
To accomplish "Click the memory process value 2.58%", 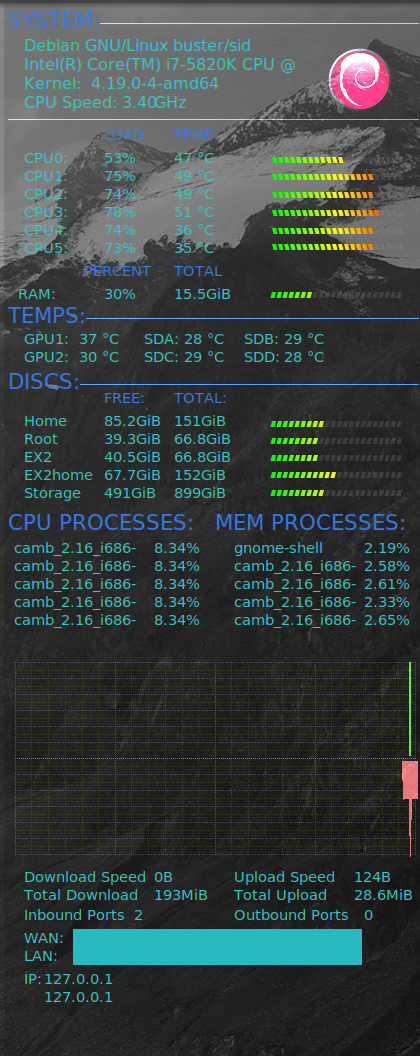I will point(387,566).
